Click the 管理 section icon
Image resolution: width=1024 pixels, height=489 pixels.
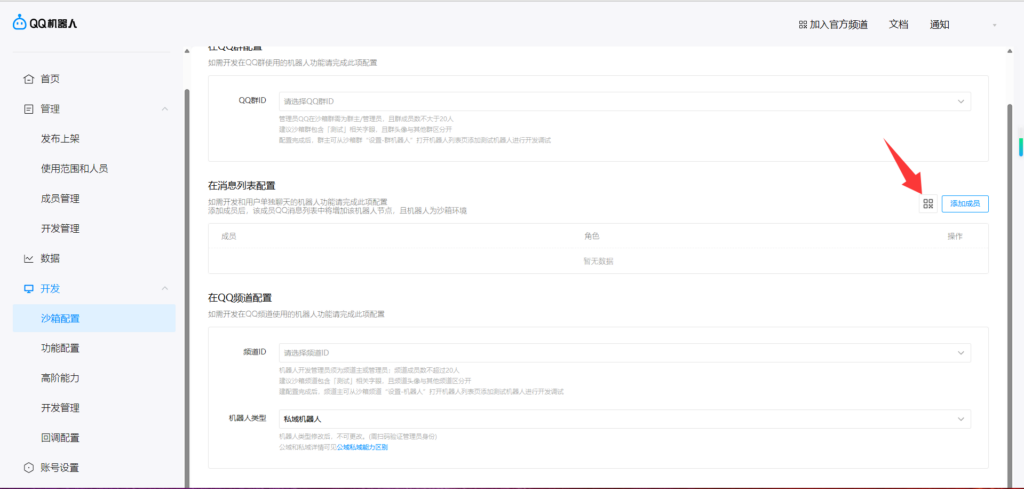click(x=29, y=109)
